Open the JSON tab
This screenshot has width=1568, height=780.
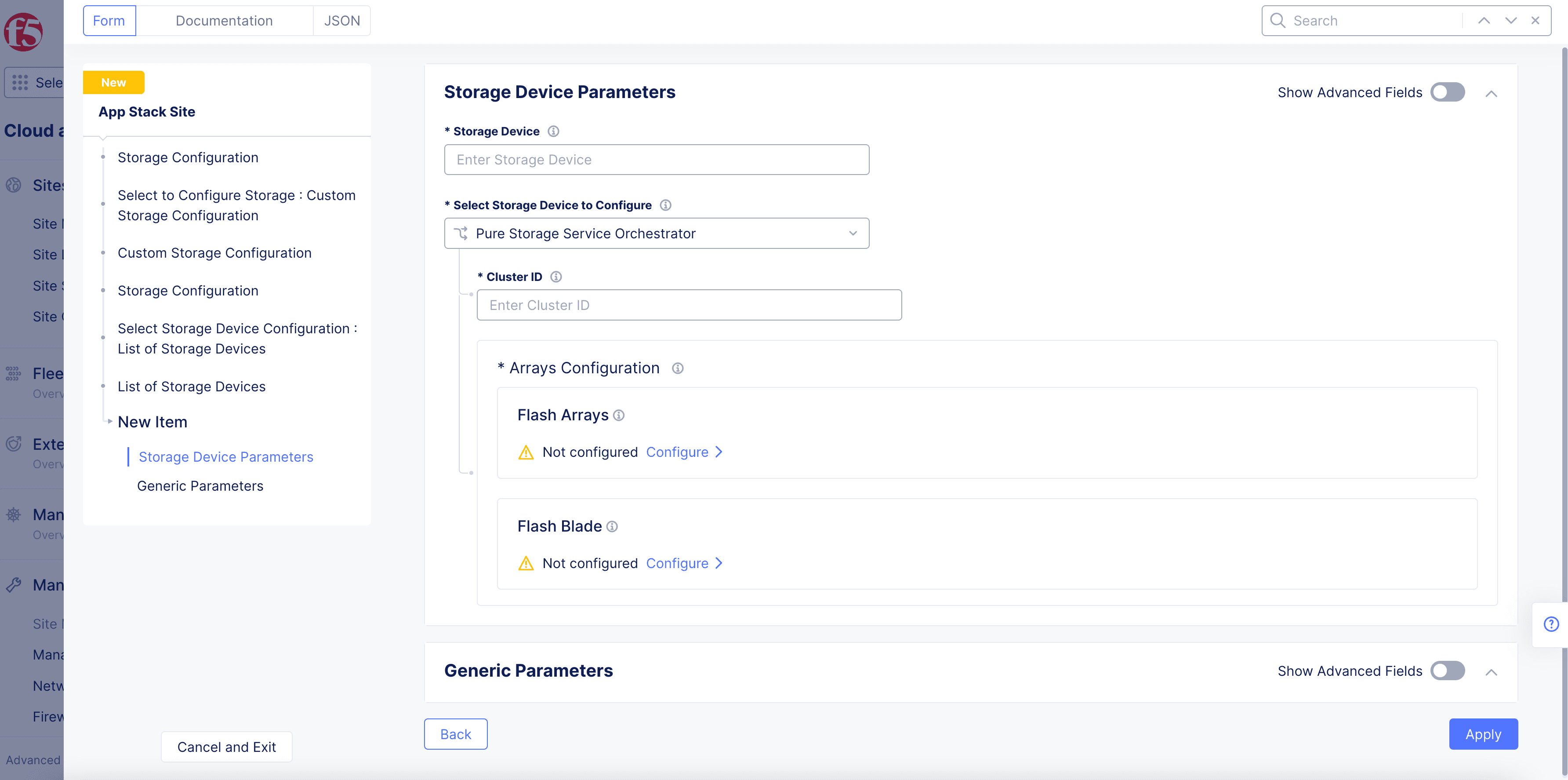click(341, 21)
